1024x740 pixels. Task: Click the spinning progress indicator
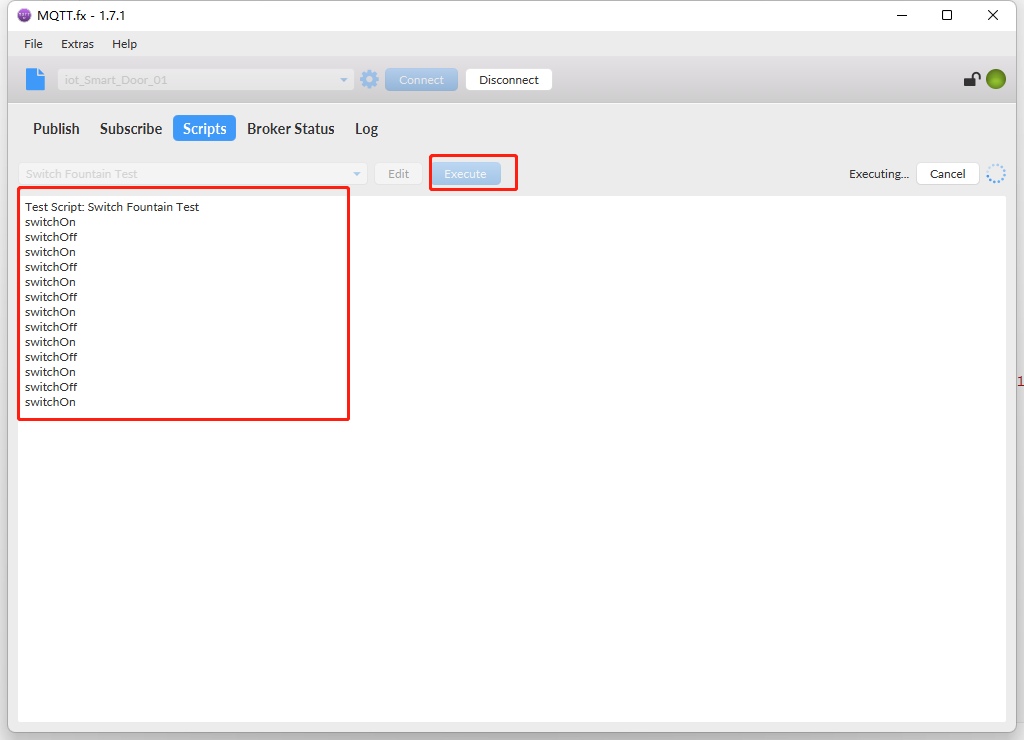pos(996,174)
